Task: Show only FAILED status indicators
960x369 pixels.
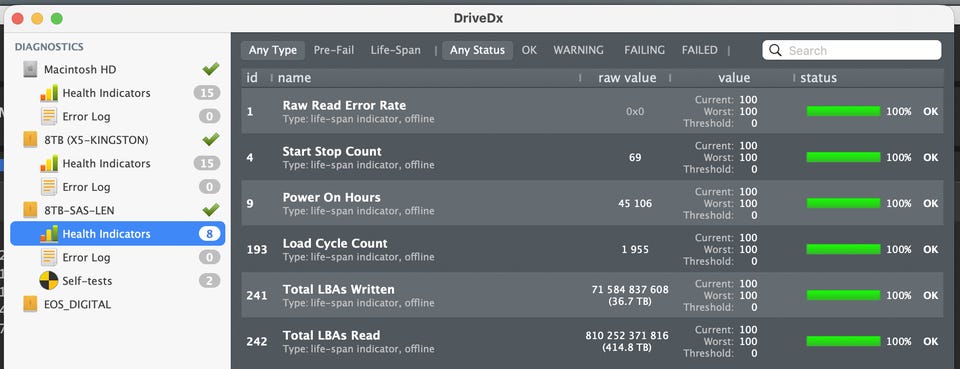Action: pos(700,50)
